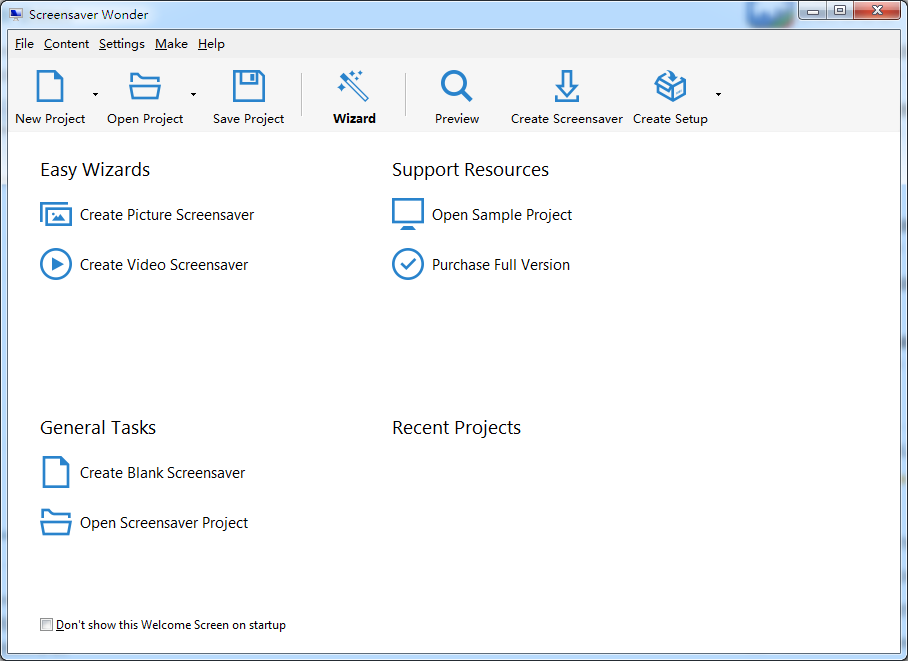Click the Preview toolbar label
This screenshot has width=908, height=661.
457,119
